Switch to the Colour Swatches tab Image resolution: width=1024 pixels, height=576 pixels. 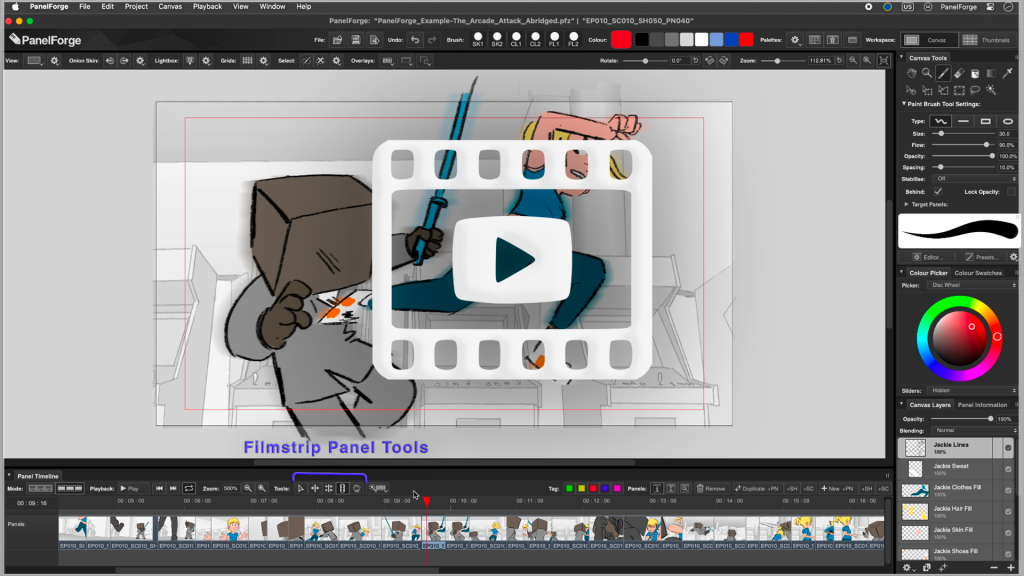click(977, 272)
